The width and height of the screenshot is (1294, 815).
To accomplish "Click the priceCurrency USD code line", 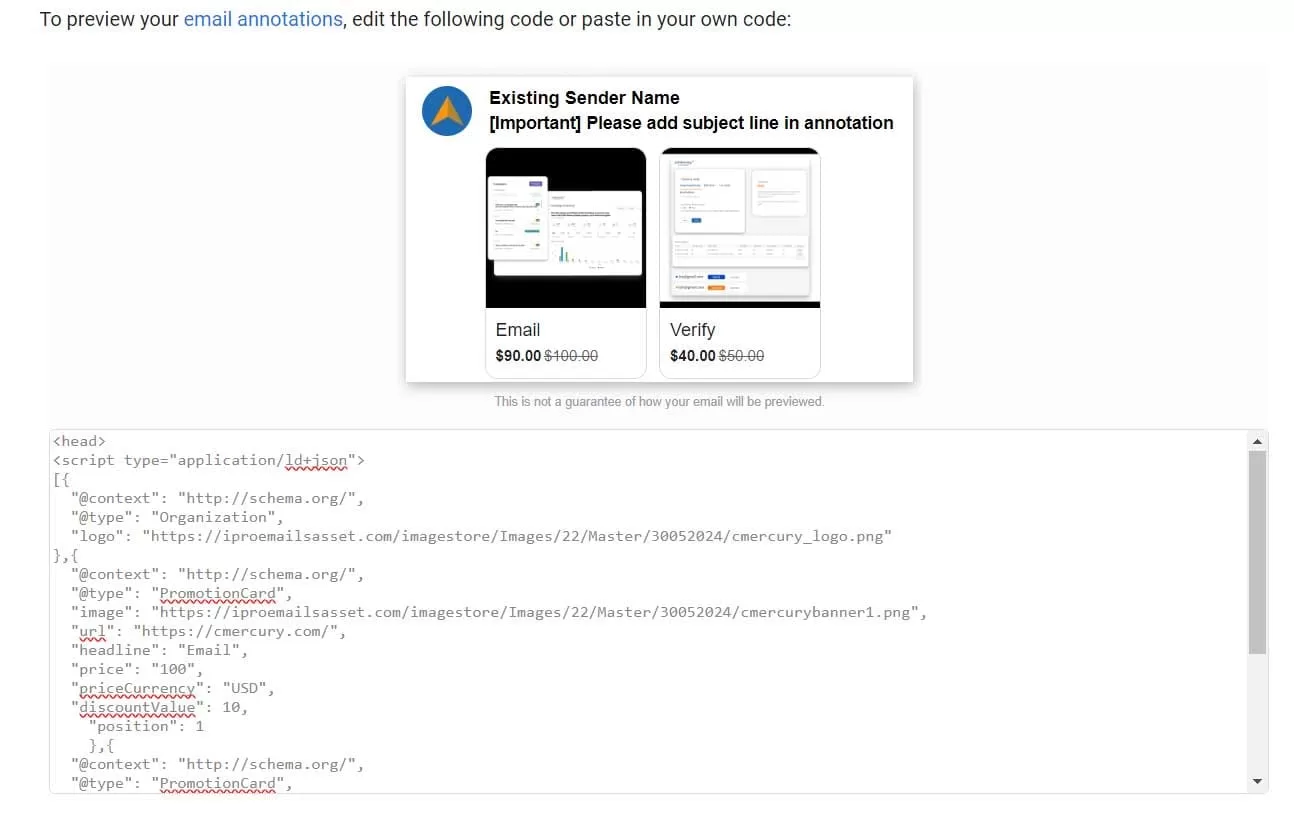I will pos(172,688).
